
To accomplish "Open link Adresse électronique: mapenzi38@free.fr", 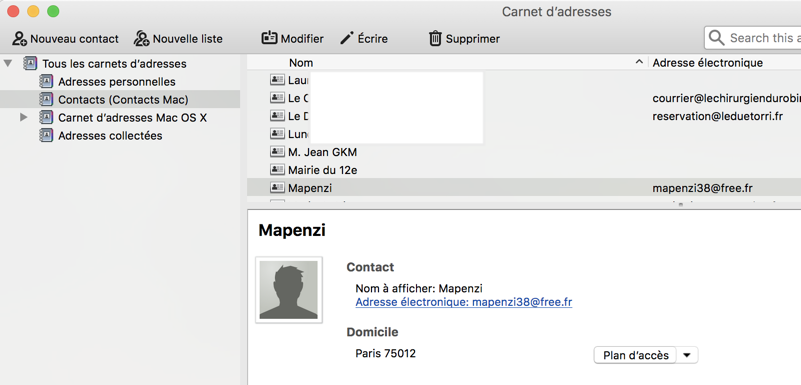I will pos(464,302).
